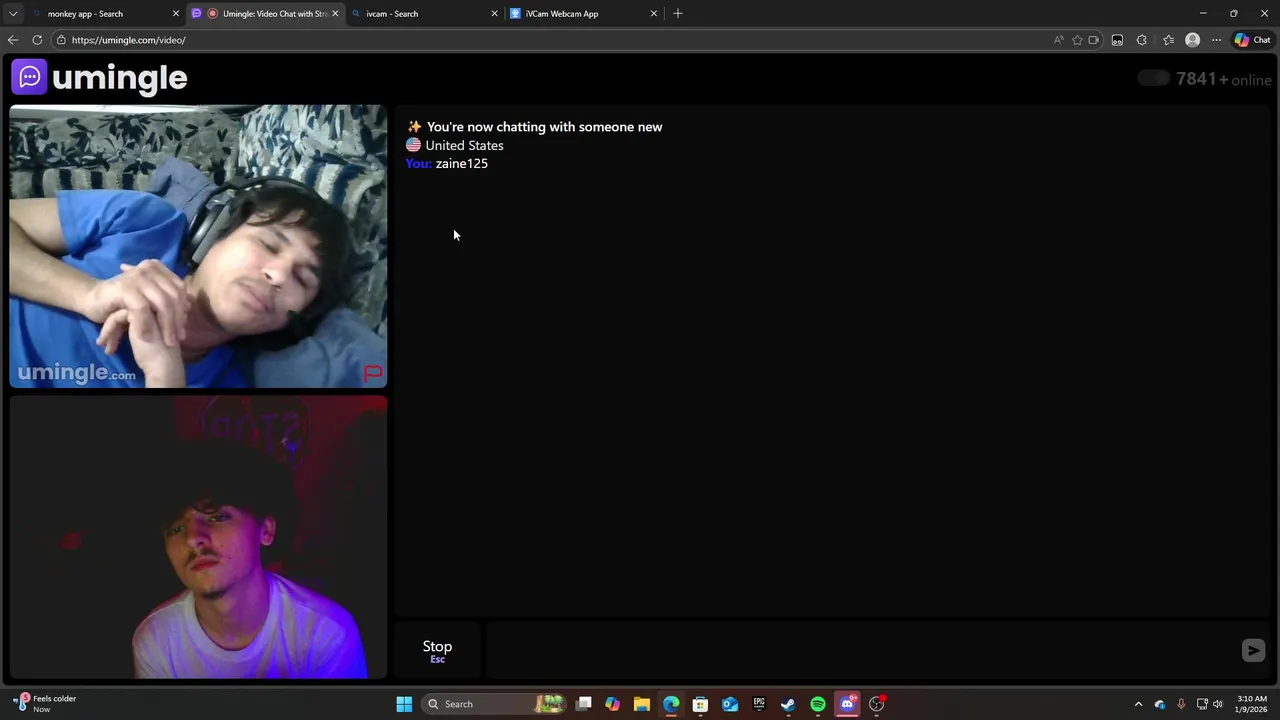Click the microphone in-use tray icon

(x=1181, y=704)
